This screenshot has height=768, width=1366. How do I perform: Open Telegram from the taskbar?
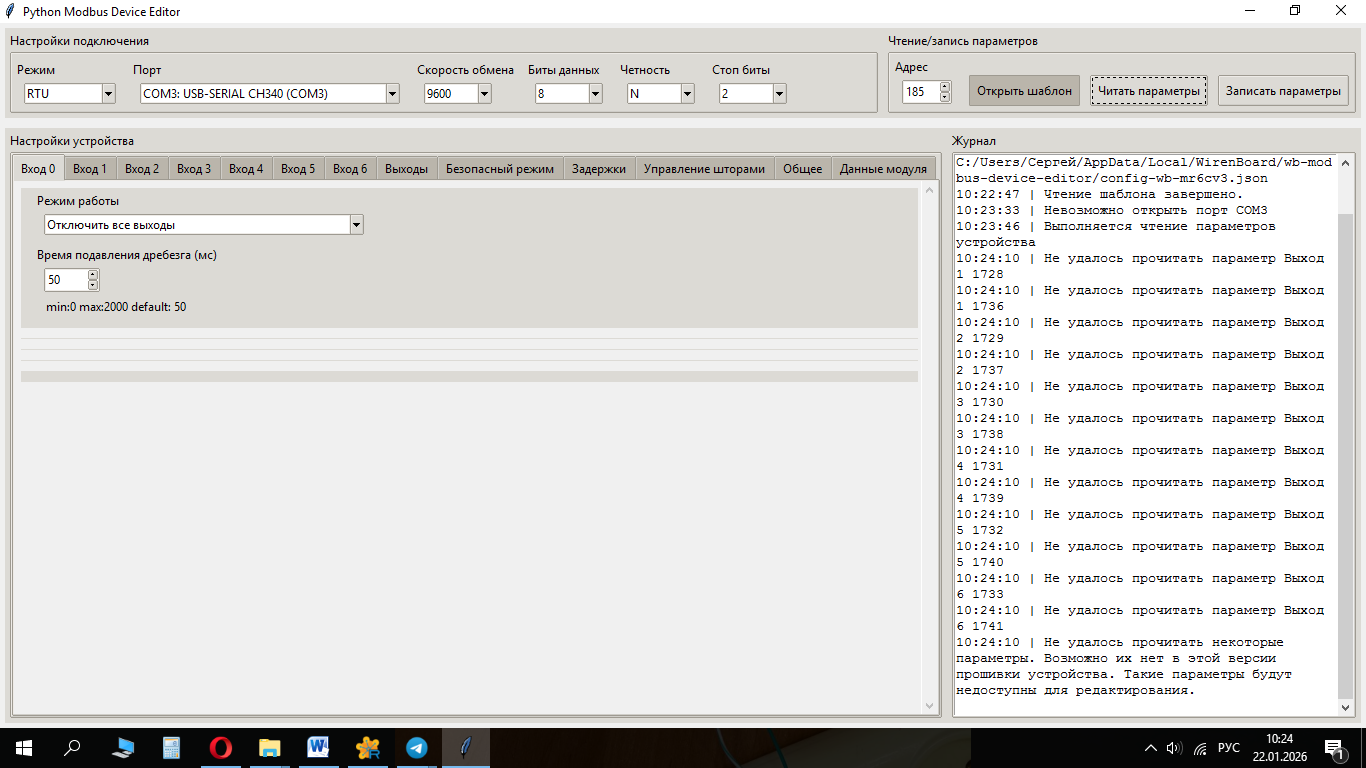coord(416,748)
